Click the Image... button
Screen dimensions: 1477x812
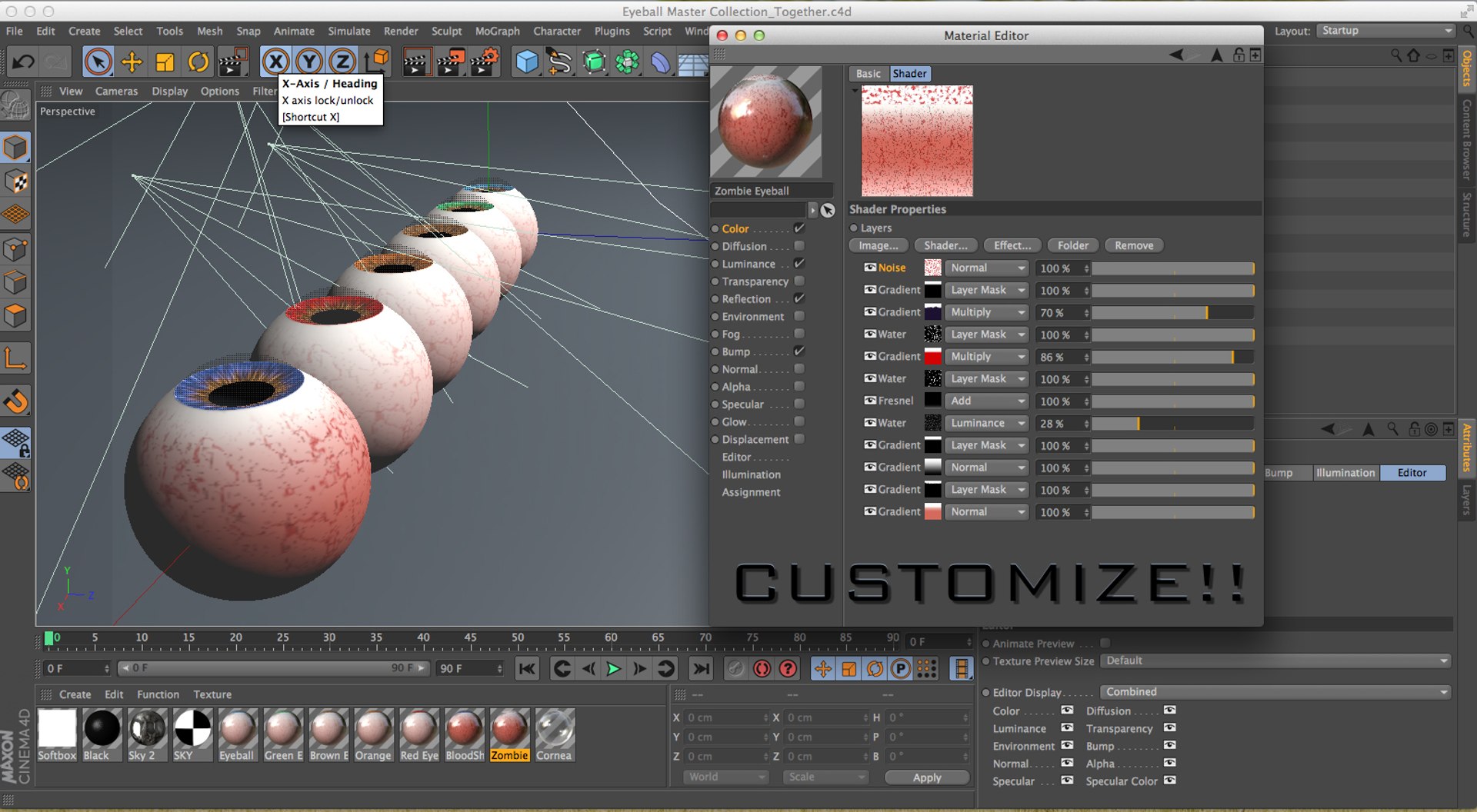[879, 246]
